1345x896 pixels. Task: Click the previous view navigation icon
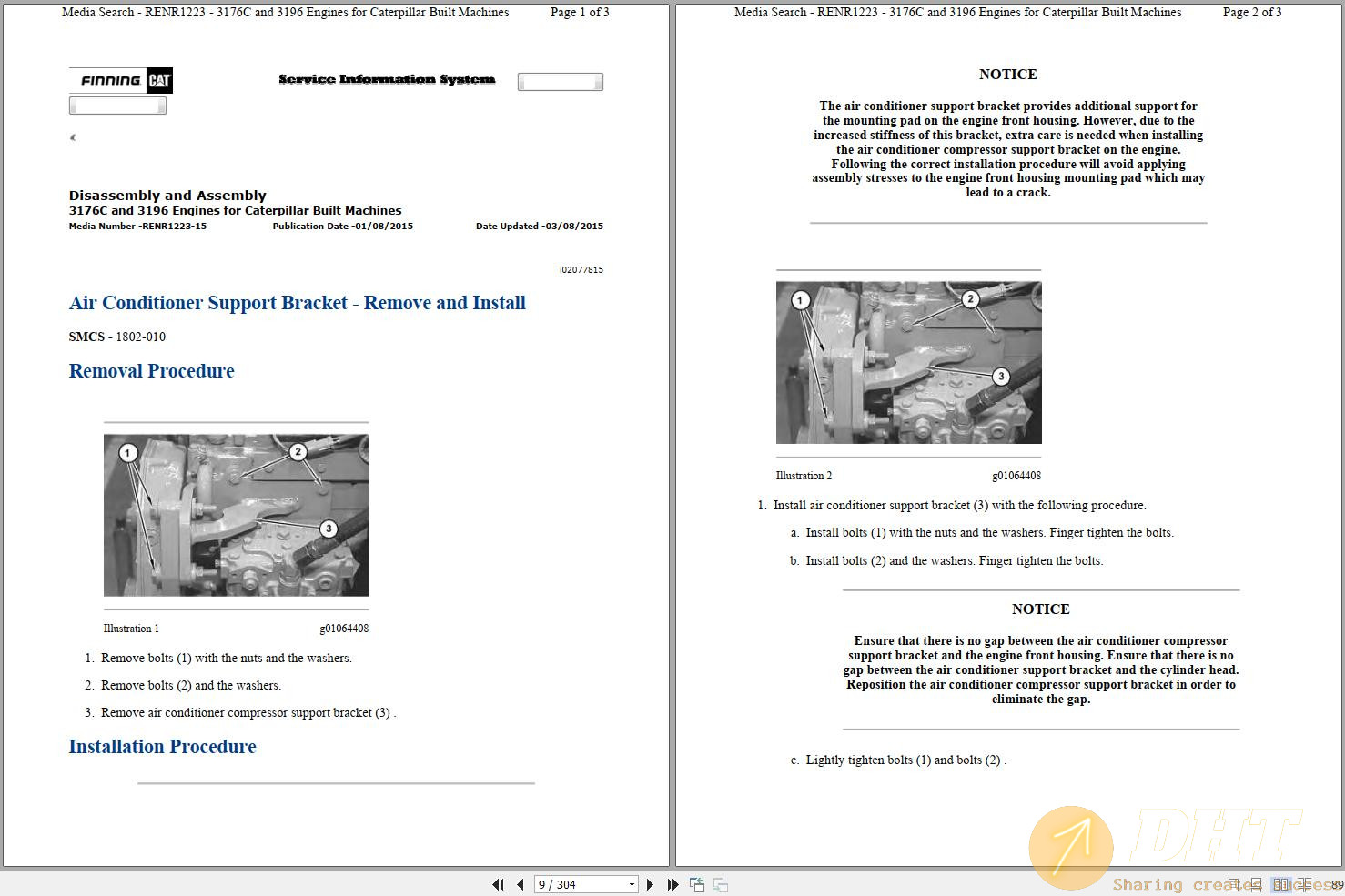tap(696, 884)
